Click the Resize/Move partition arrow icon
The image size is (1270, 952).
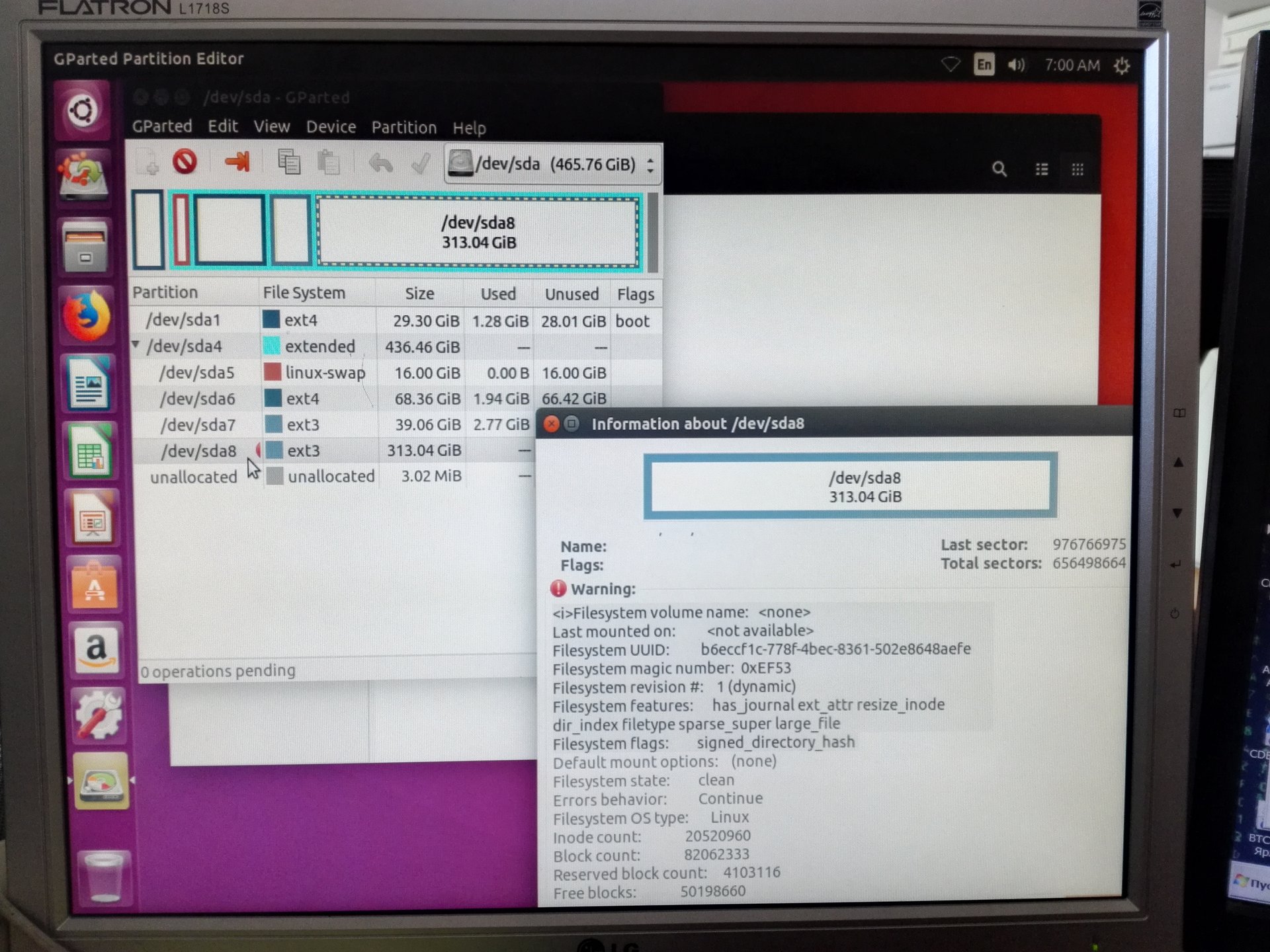[x=237, y=162]
